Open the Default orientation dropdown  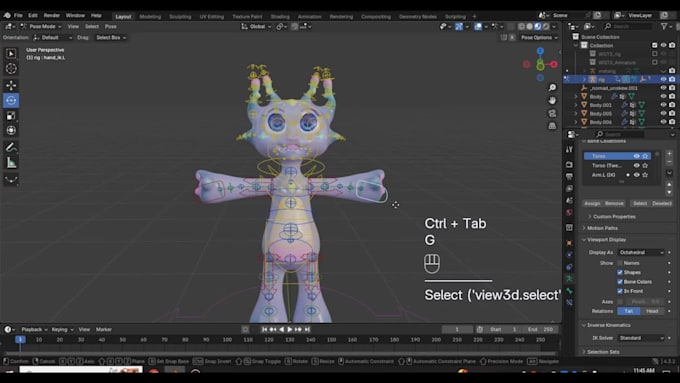pyautogui.click(x=53, y=38)
